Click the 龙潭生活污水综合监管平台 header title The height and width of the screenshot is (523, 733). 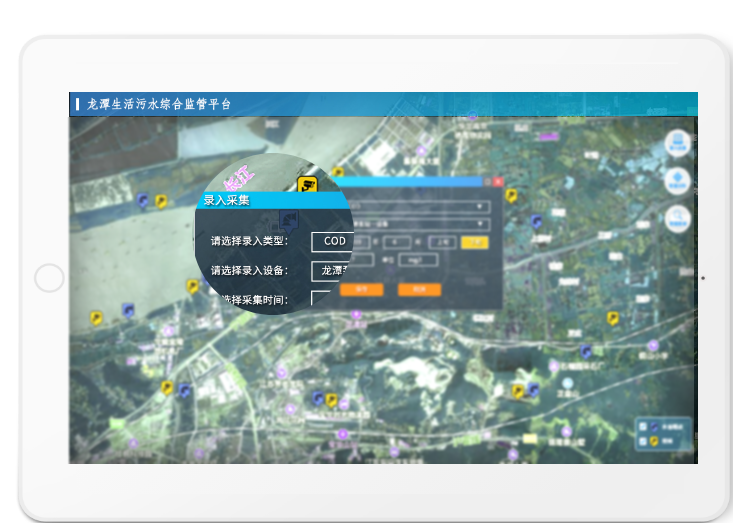point(158,104)
